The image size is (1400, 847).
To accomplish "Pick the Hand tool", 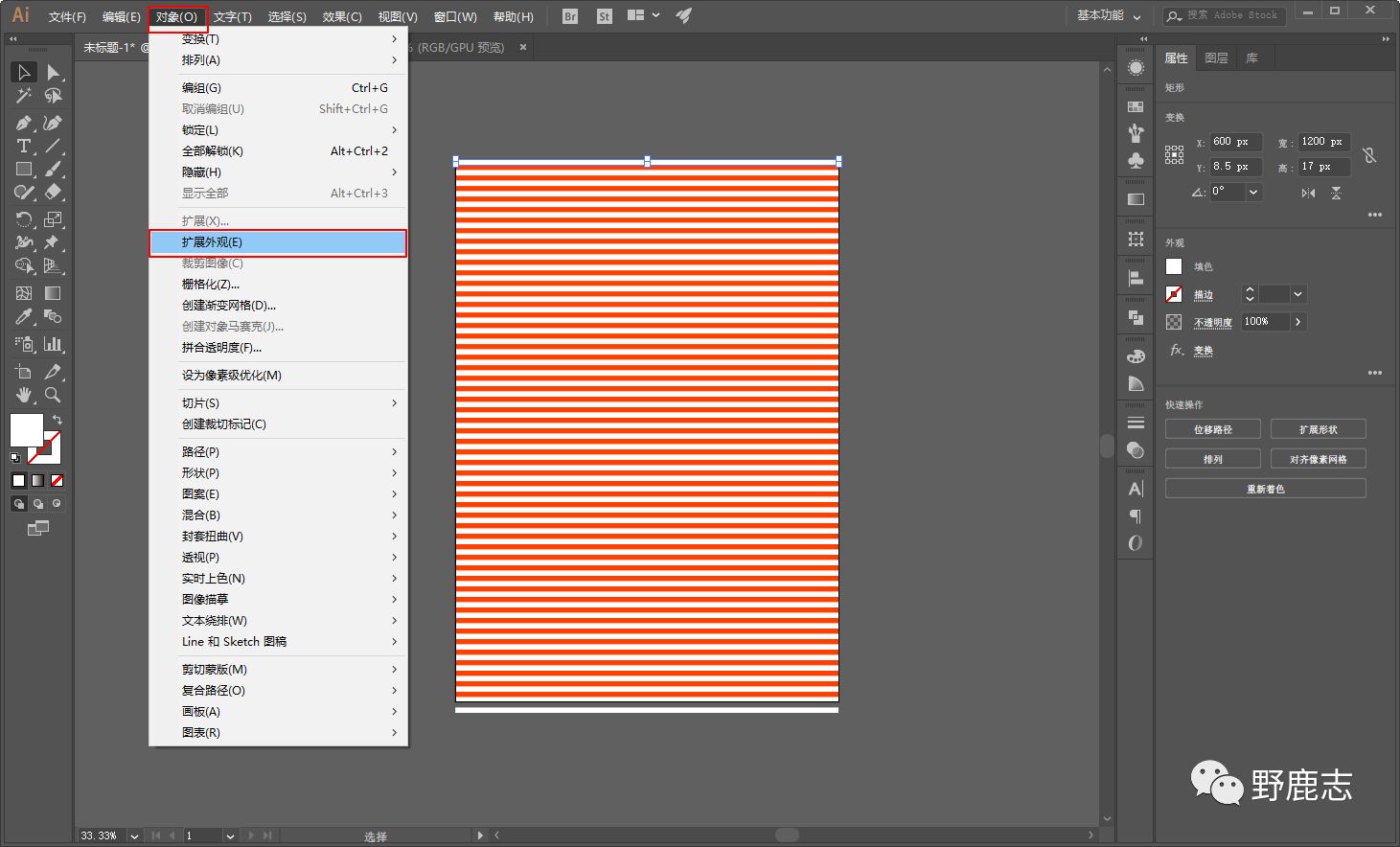I will pos(24,394).
